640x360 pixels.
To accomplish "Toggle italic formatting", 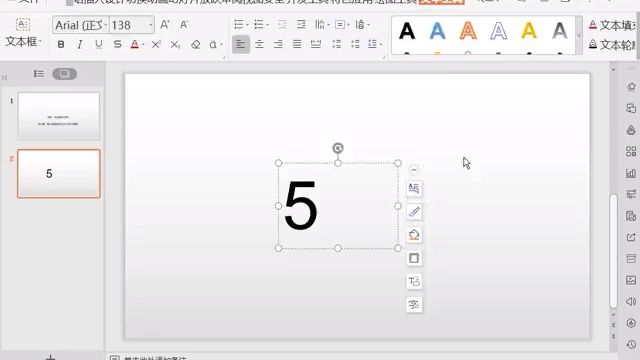I will point(80,44).
